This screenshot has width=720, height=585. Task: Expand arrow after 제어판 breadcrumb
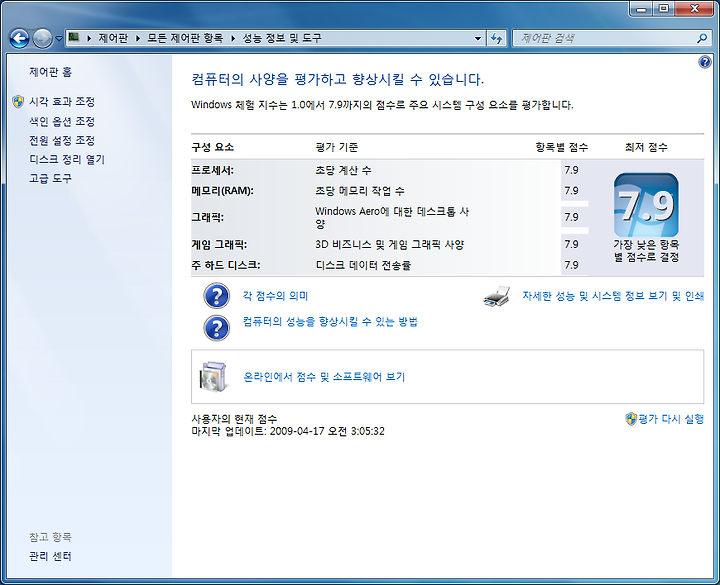[x=137, y=38]
